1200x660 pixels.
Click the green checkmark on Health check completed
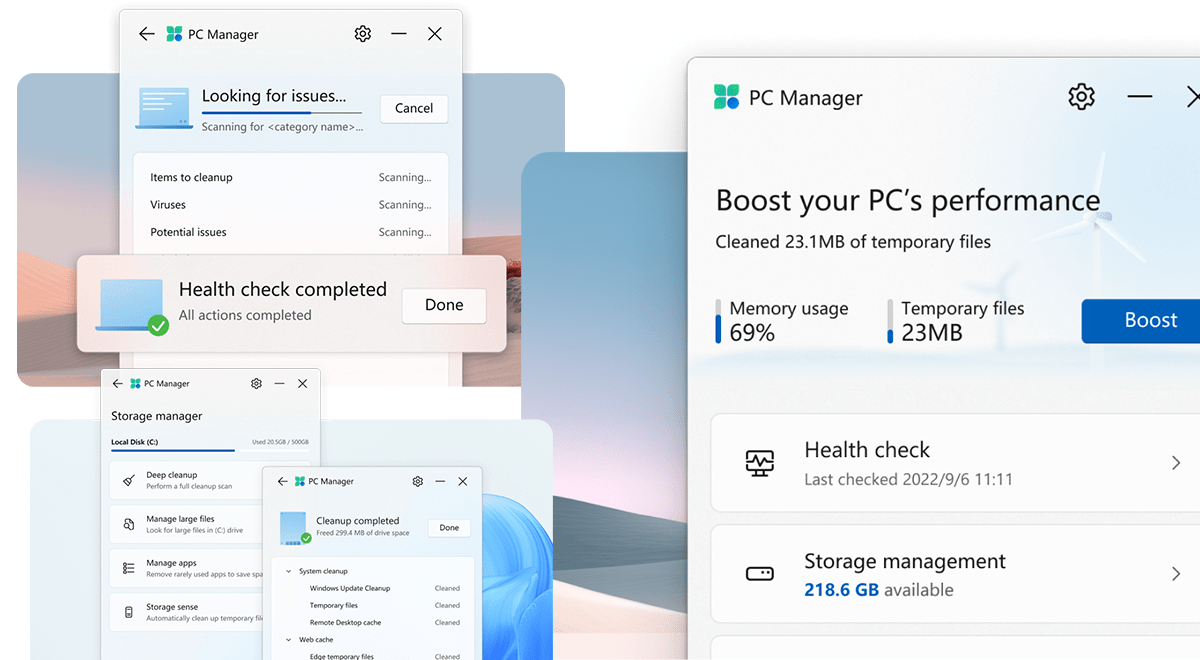157,326
